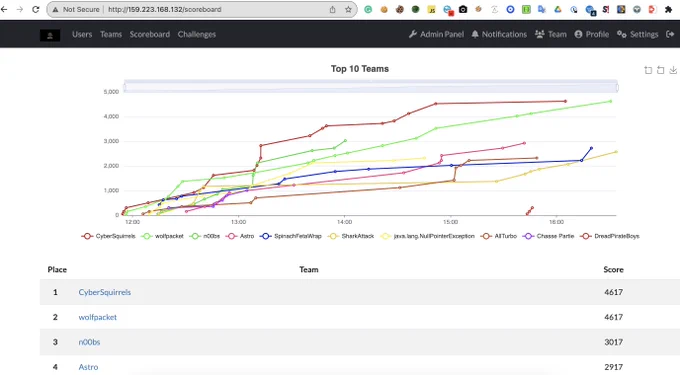Screen dimensions: 680x375
Task: Toggle Chasse Partie legend entry
Action: (x=548, y=236)
